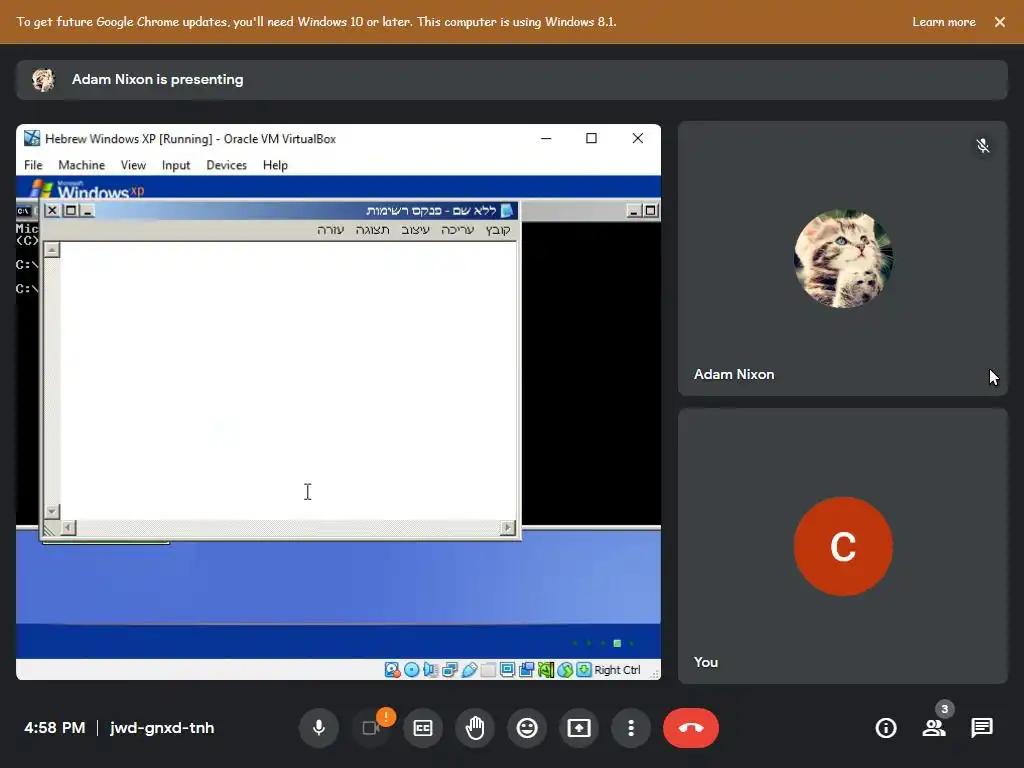
Task: Click your own C avatar tile
Action: (x=843, y=547)
